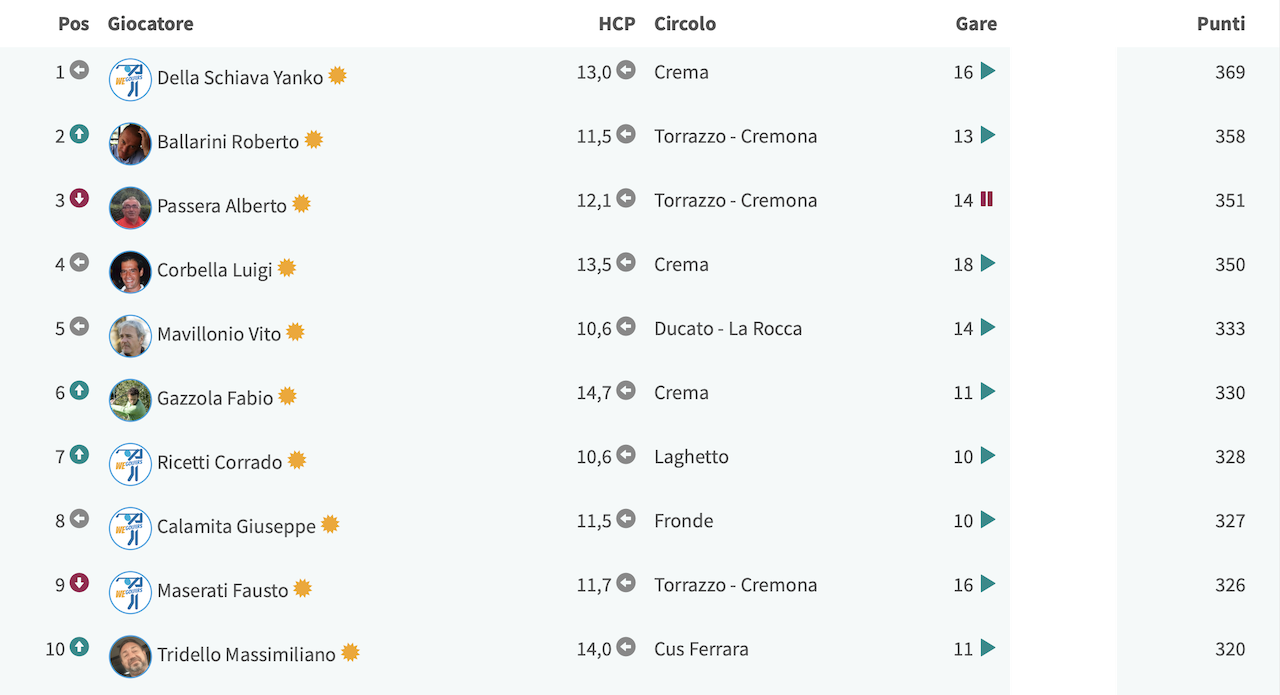Expand Corbella Luigi's 18 races with the play arrow
1280x695 pixels.
point(988,263)
